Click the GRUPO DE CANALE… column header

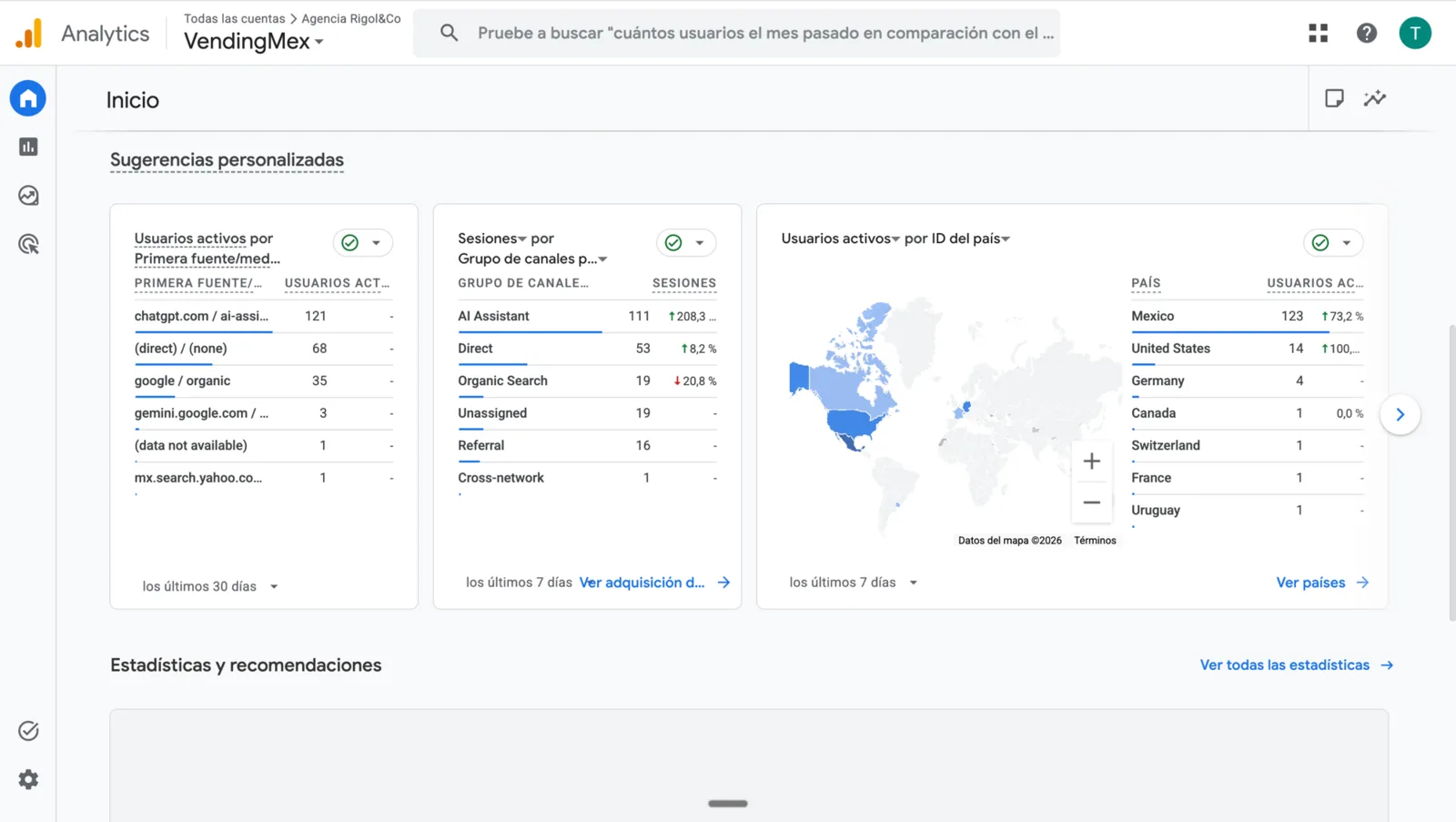point(523,283)
